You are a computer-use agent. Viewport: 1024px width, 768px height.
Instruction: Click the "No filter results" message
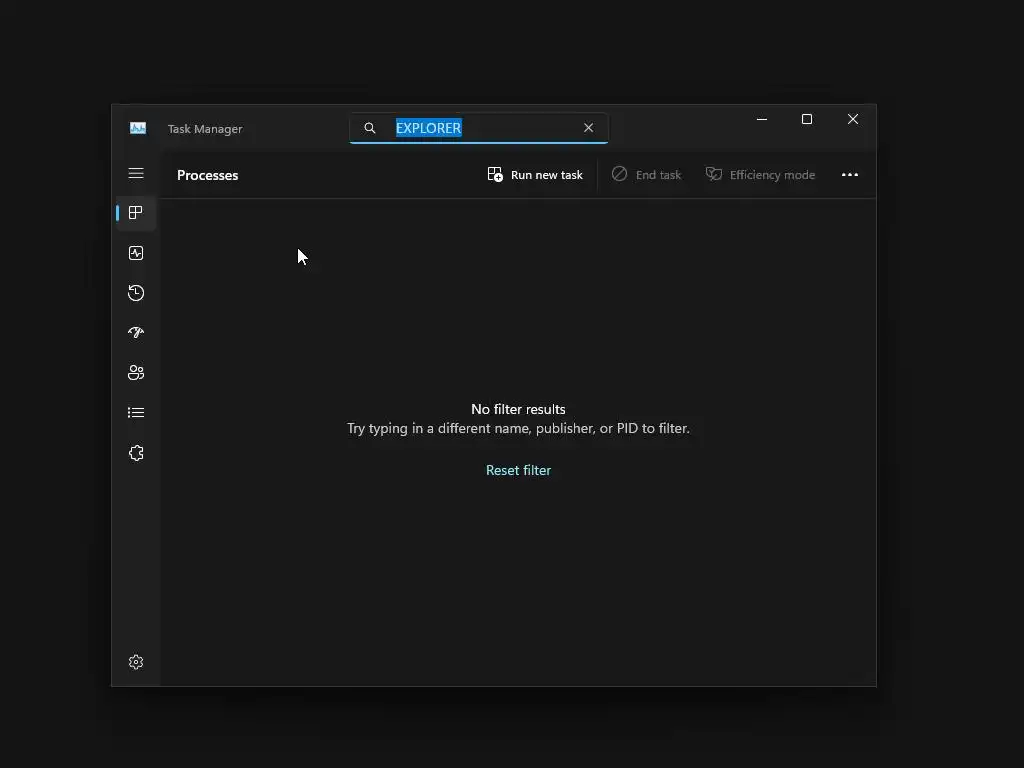519,409
